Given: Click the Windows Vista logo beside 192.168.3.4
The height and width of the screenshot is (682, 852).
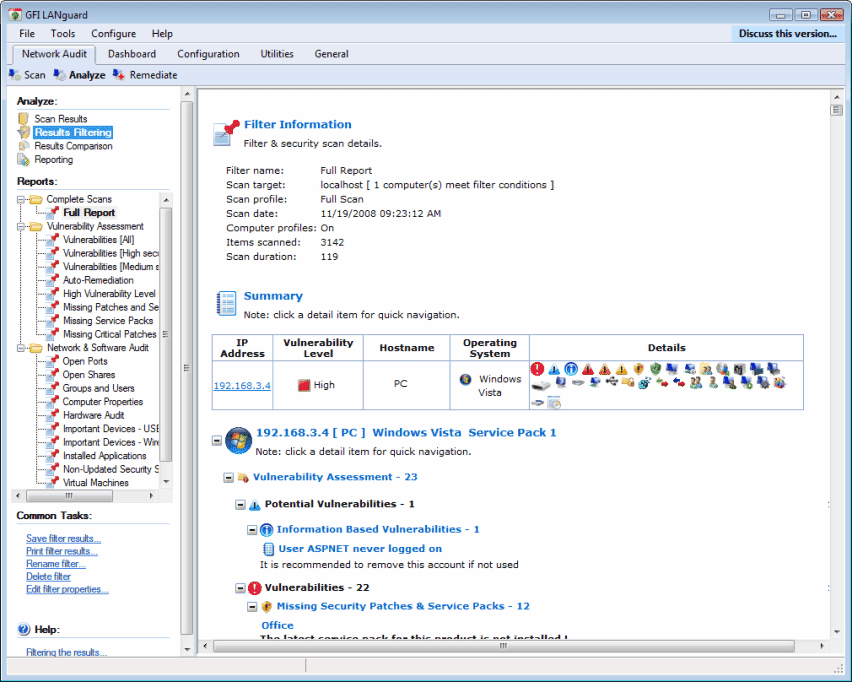Looking at the screenshot, I should [x=238, y=440].
